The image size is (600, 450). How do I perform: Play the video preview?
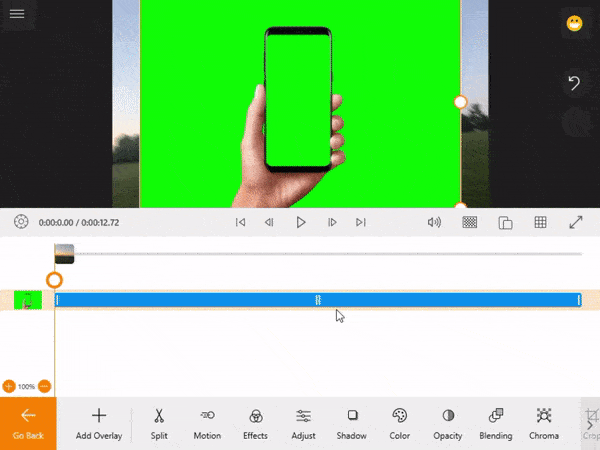301,222
